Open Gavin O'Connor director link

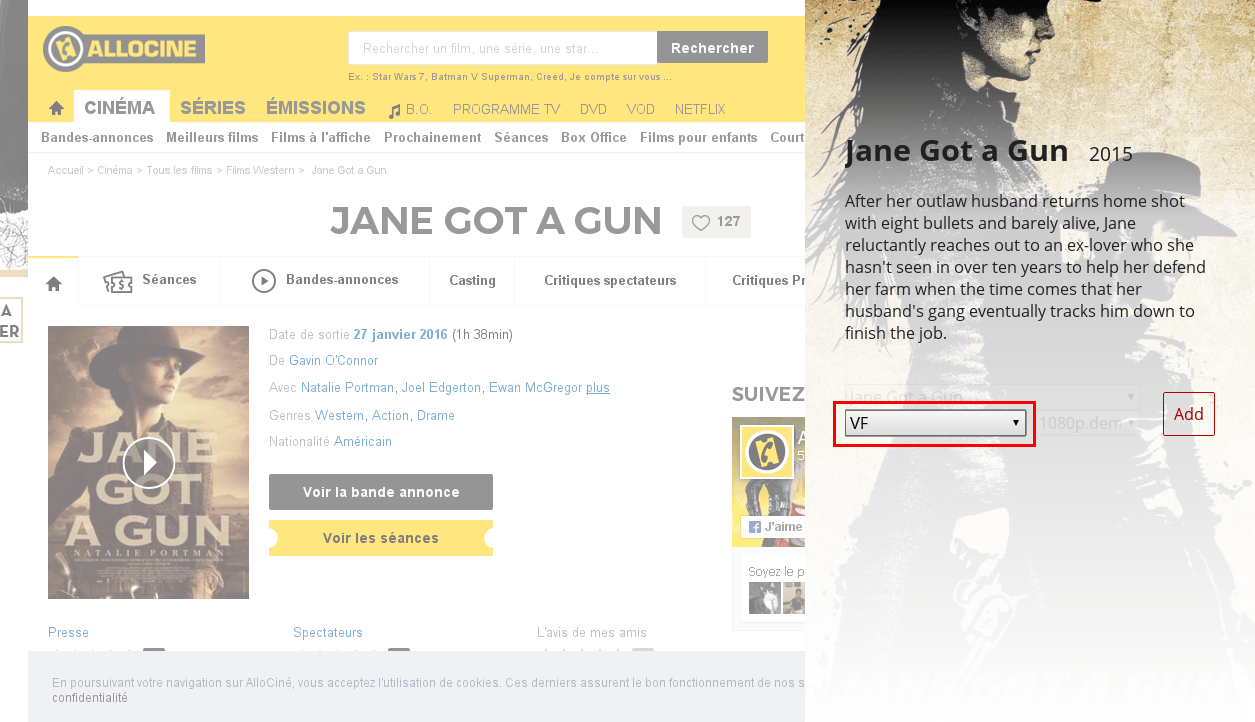[x=334, y=360]
